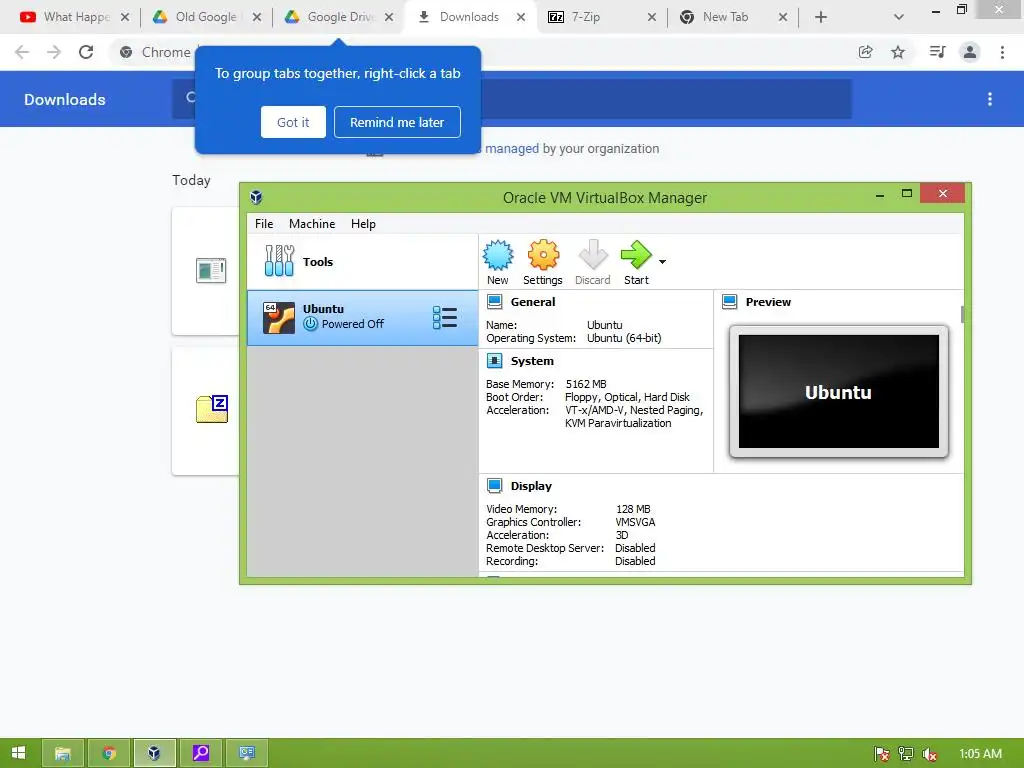The width and height of the screenshot is (1024, 768).
Task: Click Got it in the tab groups tooltip
Action: pos(293,122)
